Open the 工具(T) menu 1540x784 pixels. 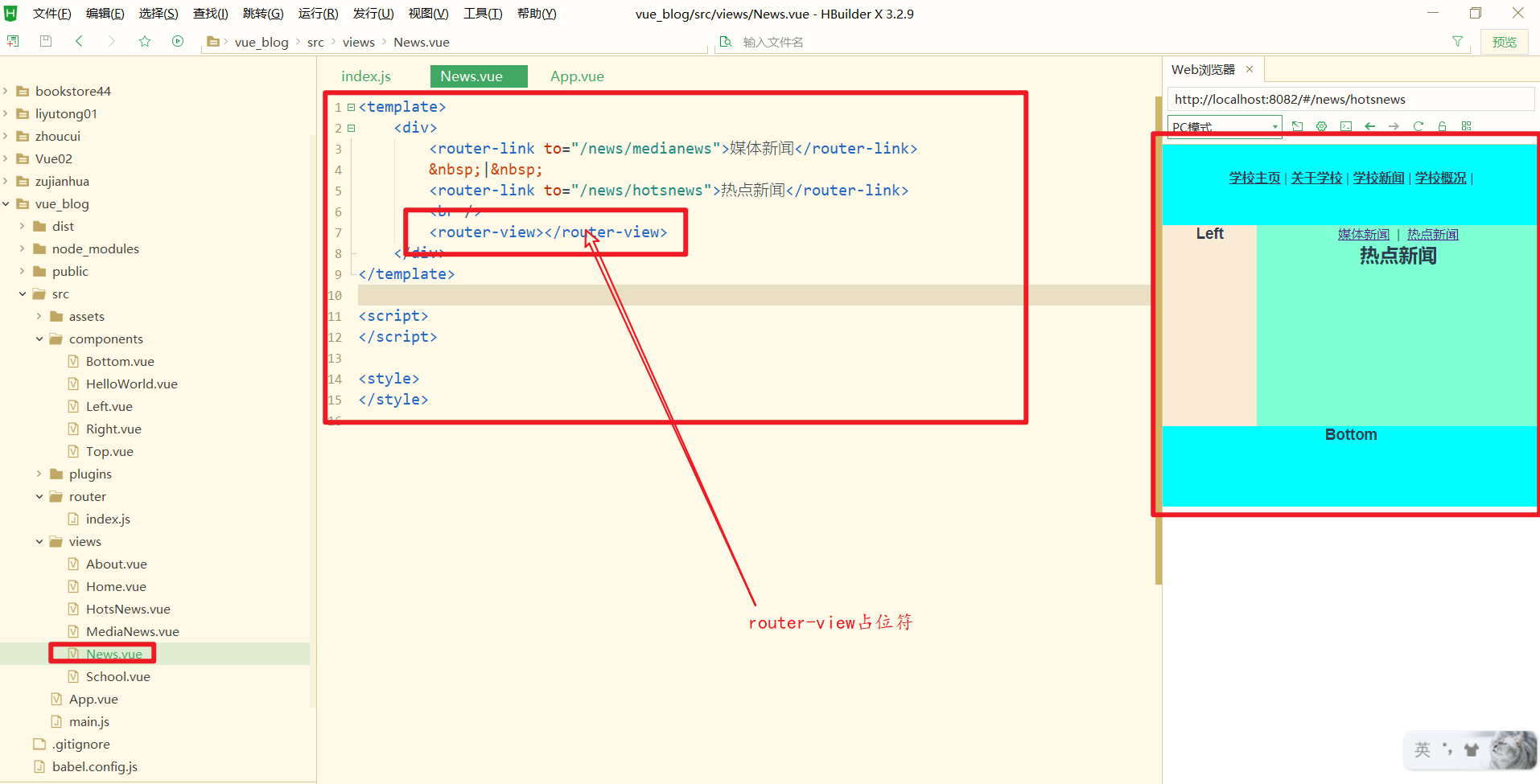pyautogui.click(x=483, y=14)
